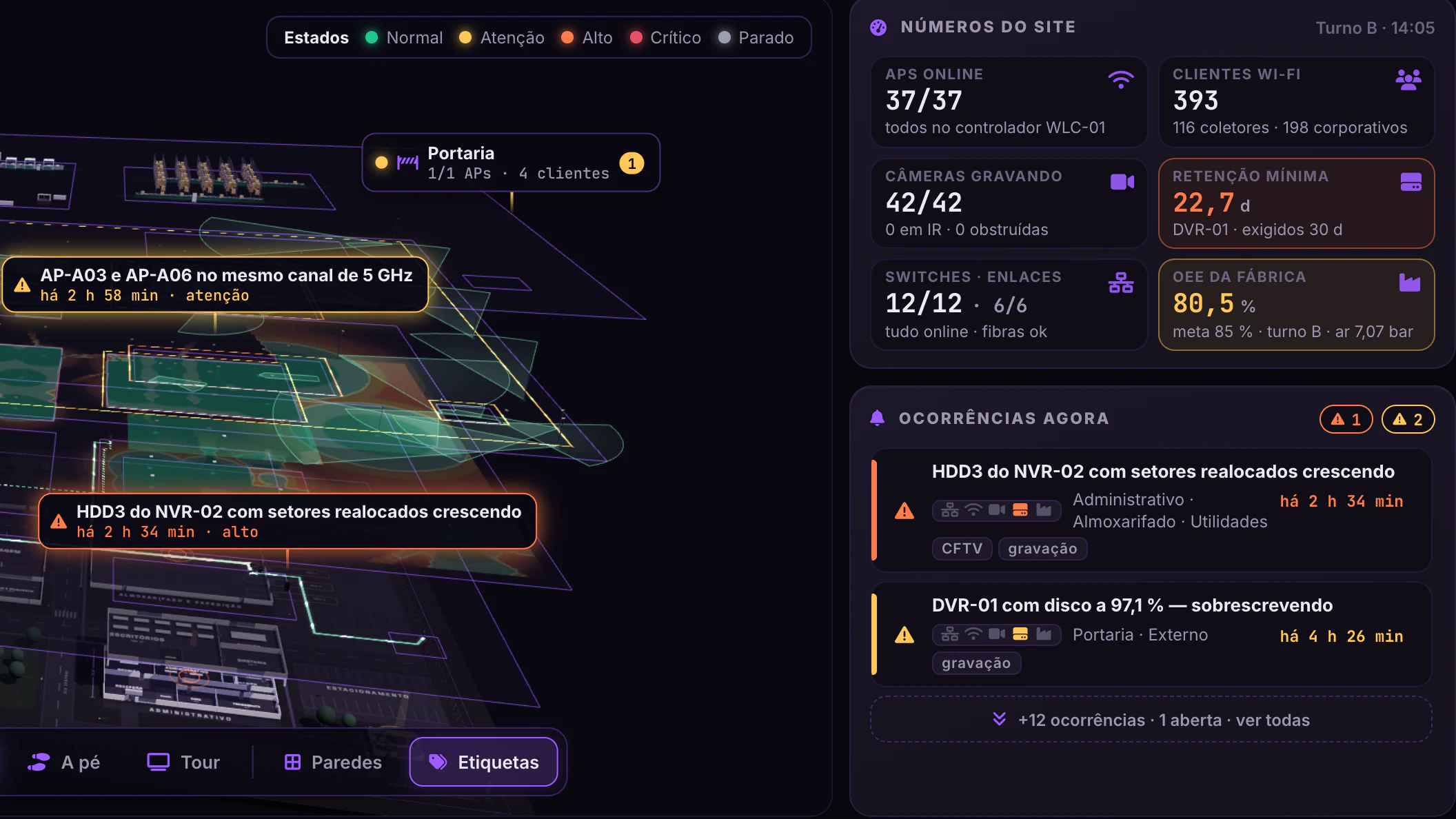Click 'há 2 h 34 min' in occurrence list
The image size is (1456, 819).
(x=1342, y=501)
